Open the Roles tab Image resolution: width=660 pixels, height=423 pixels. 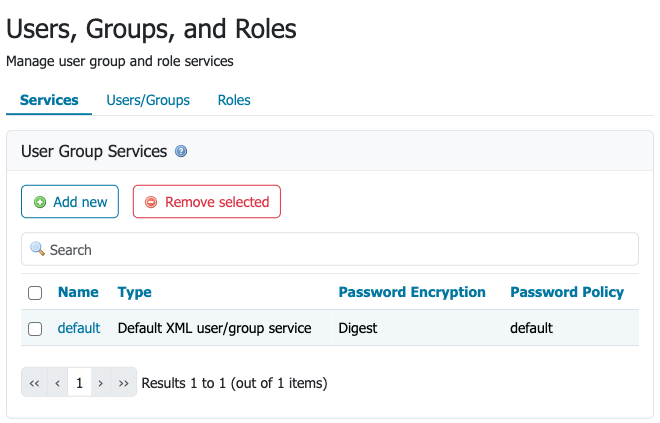[234, 100]
